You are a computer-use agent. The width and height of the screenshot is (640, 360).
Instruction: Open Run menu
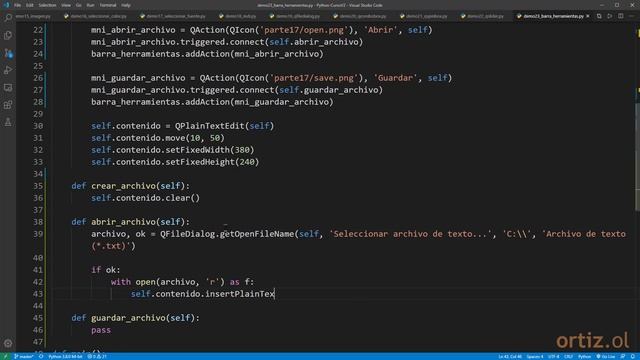coord(90,5)
